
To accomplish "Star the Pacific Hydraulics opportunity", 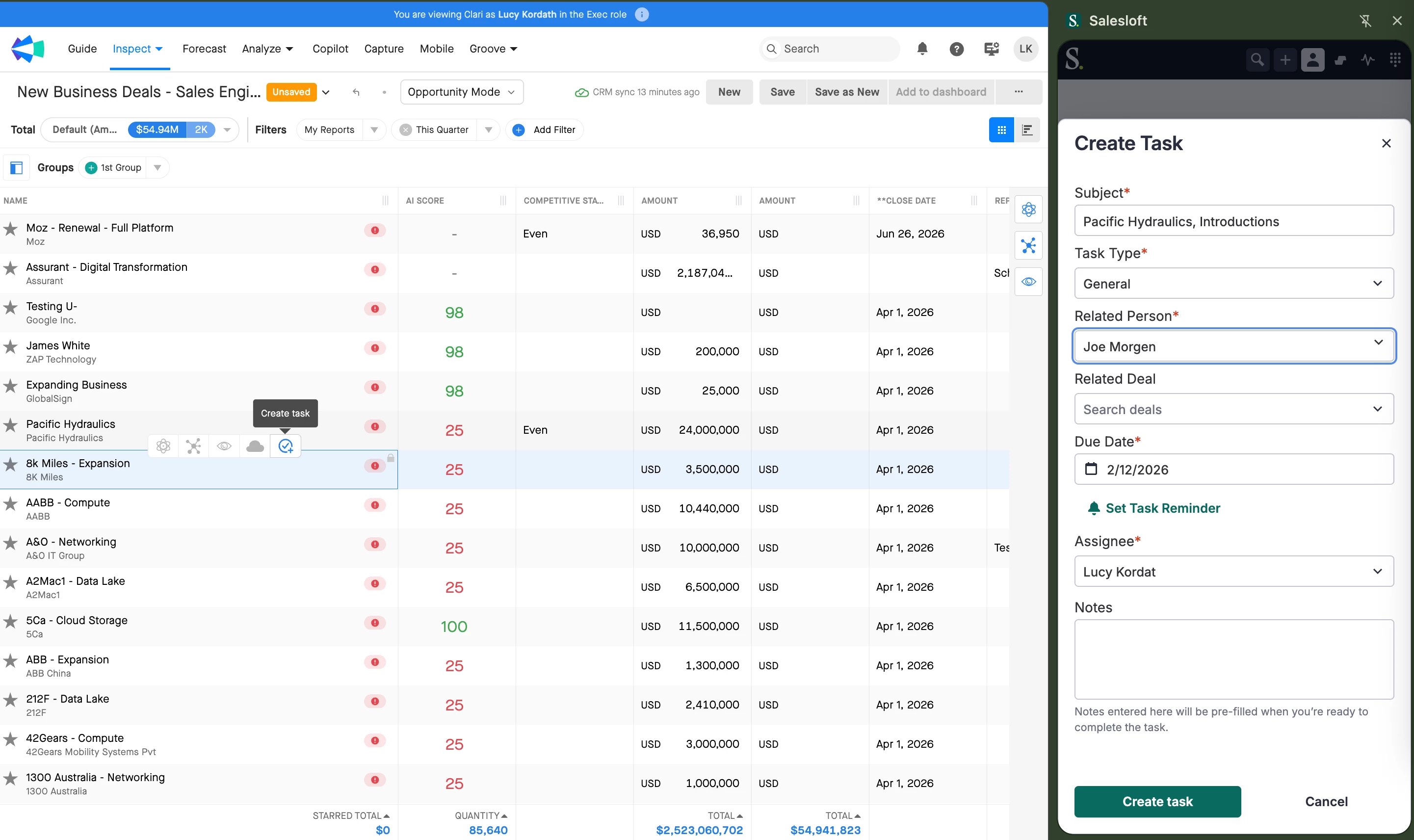I will [10, 424].
